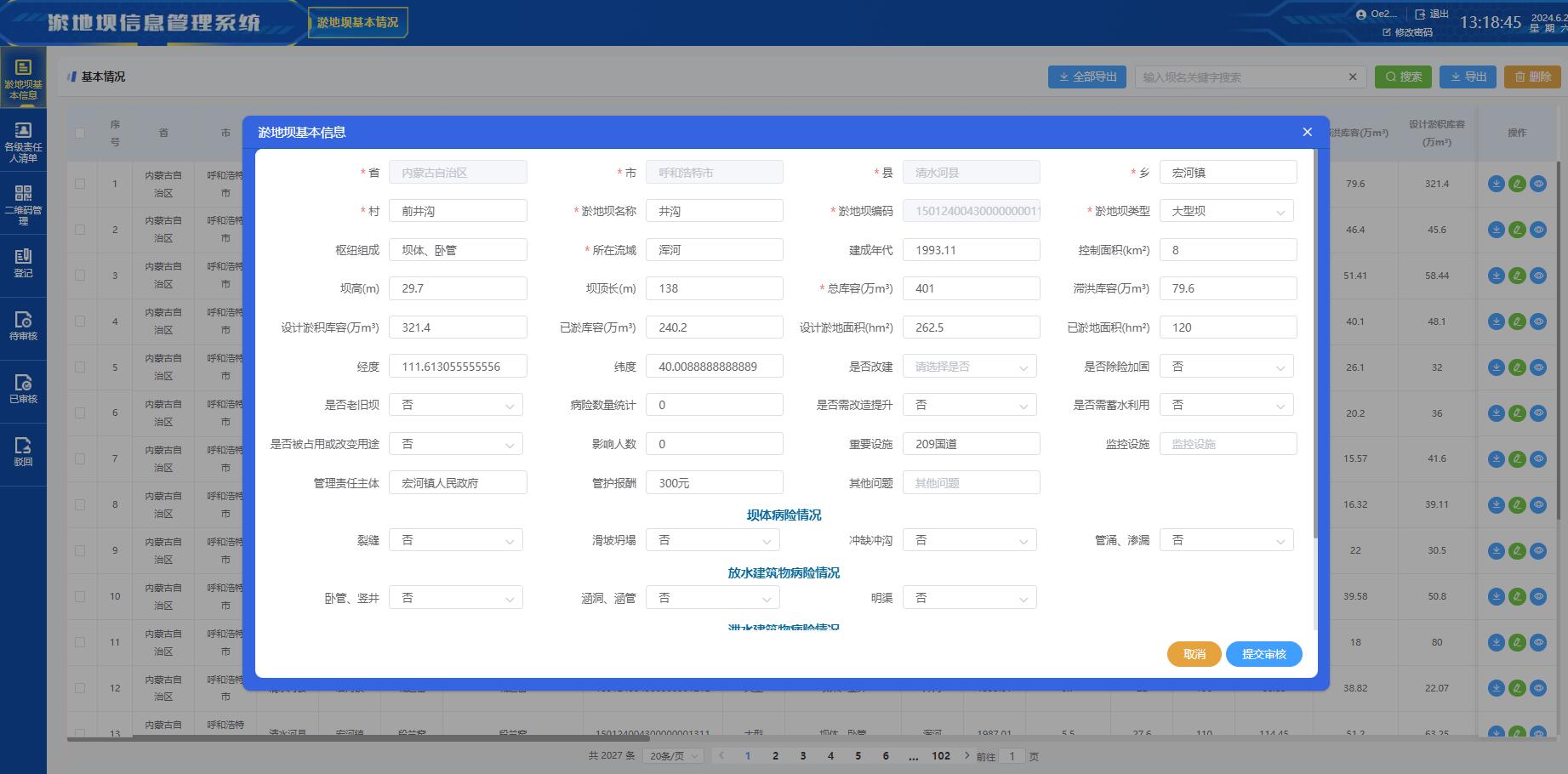Click download icon in row 2
The height and width of the screenshot is (774, 1568).
tap(1497, 230)
